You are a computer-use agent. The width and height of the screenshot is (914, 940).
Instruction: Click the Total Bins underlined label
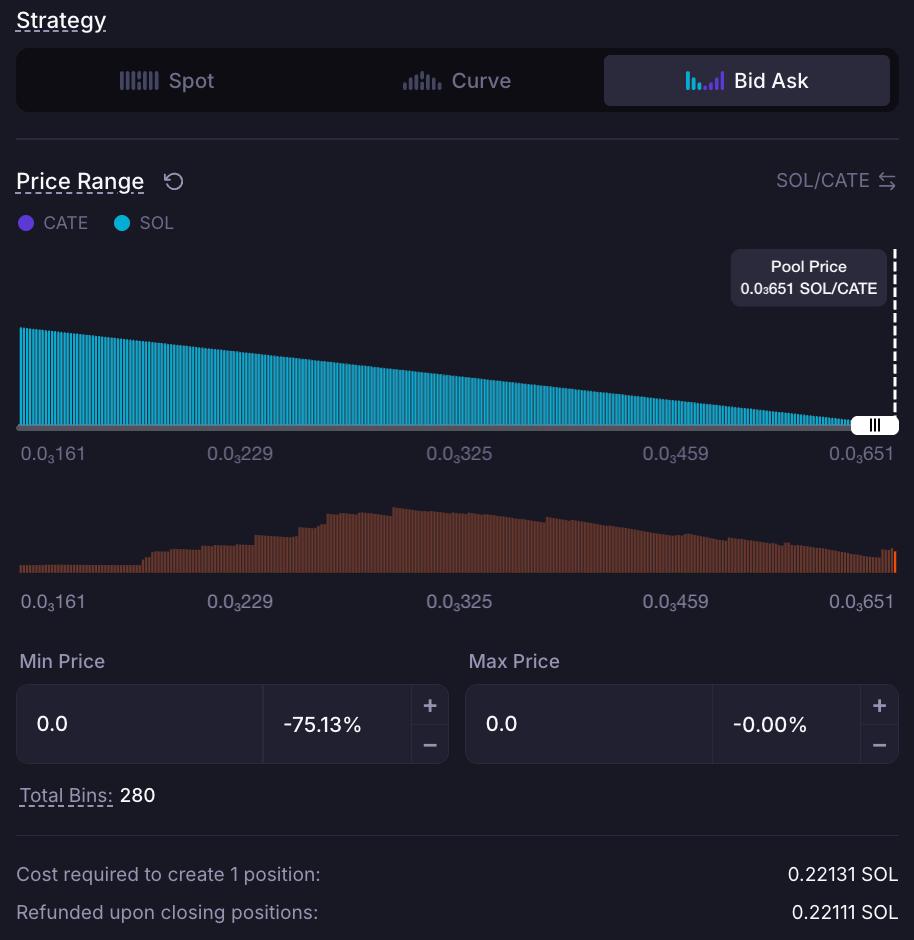66,796
